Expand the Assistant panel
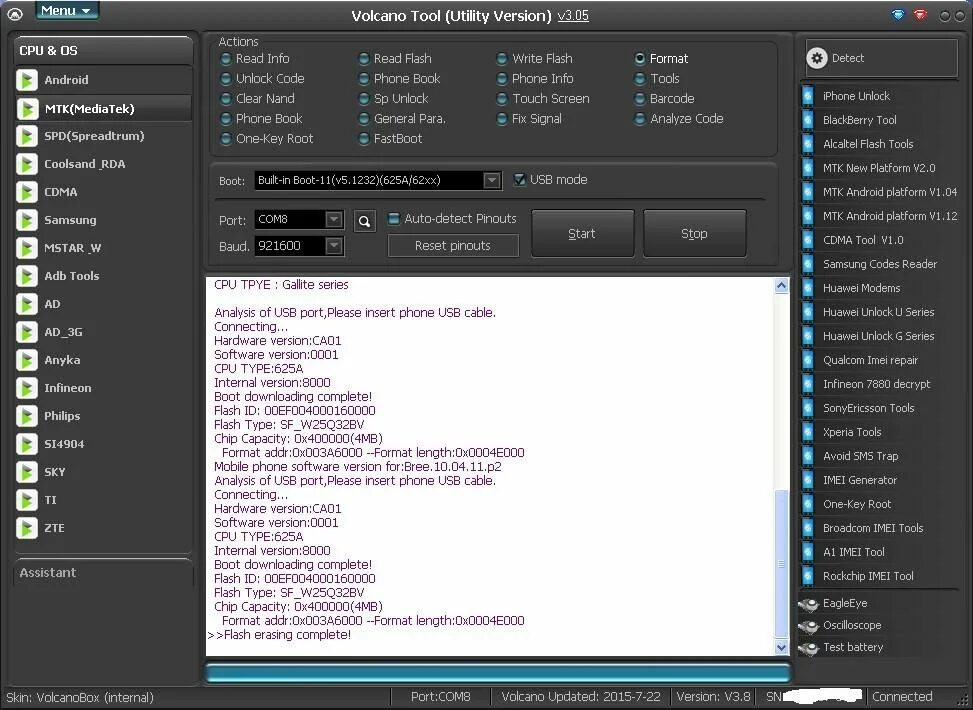 [x=104, y=573]
